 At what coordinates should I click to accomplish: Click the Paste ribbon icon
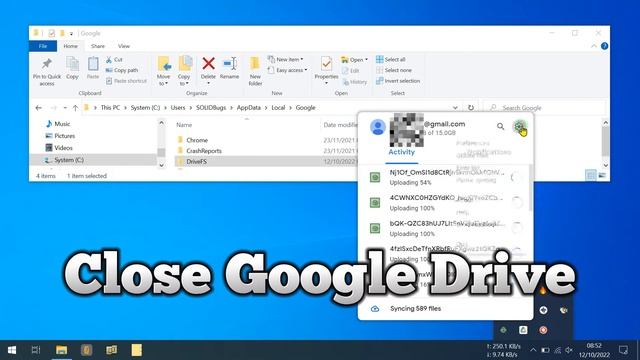[x=93, y=64]
